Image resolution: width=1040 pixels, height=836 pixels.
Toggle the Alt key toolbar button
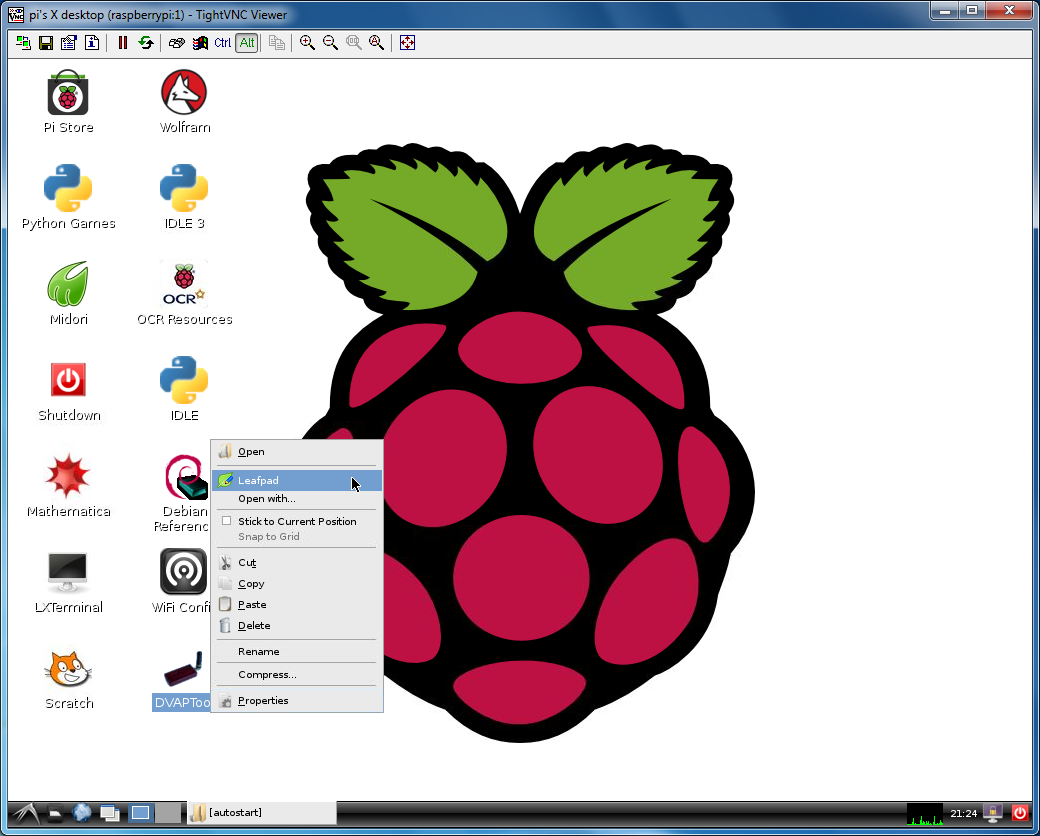pyautogui.click(x=247, y=43)
